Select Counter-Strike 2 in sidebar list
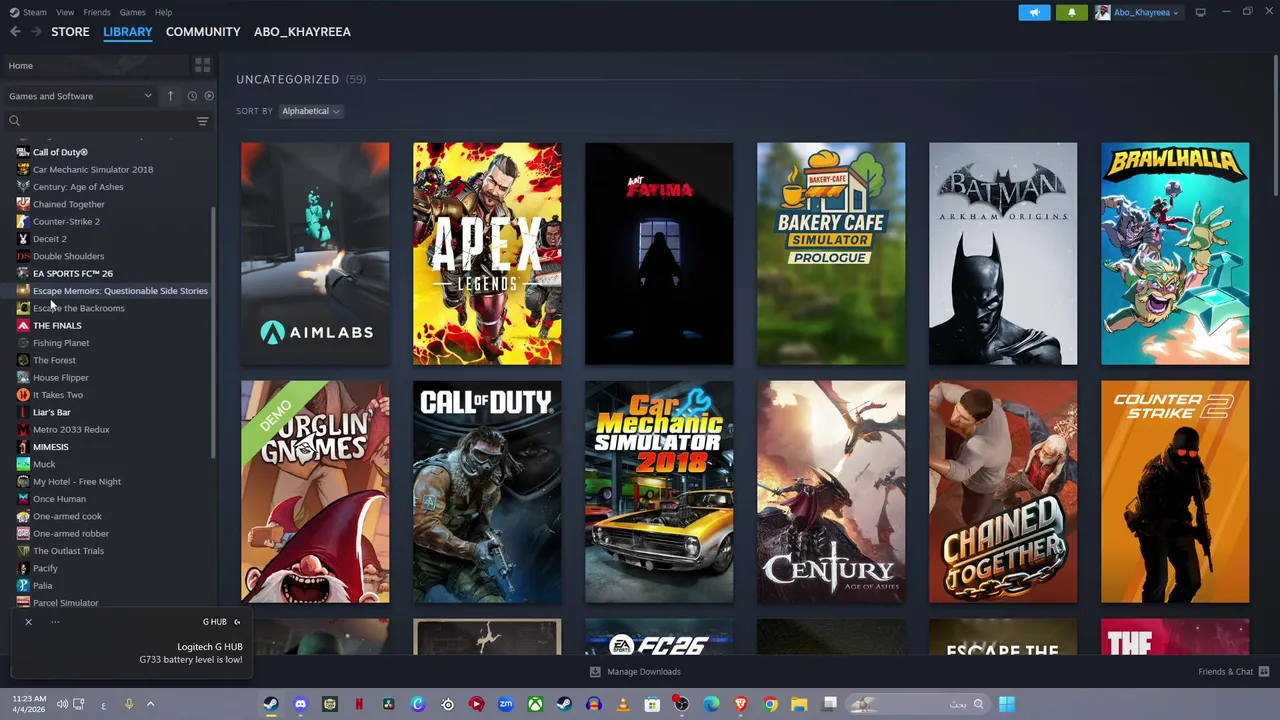 pyautogui.click(x=66, y=222)
